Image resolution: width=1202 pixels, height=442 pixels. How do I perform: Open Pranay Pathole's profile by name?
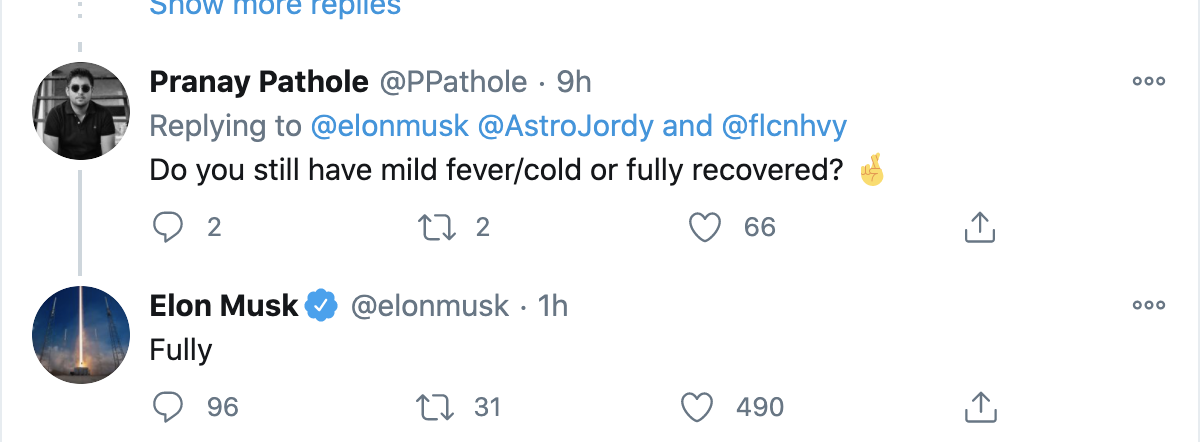(258, 82)
